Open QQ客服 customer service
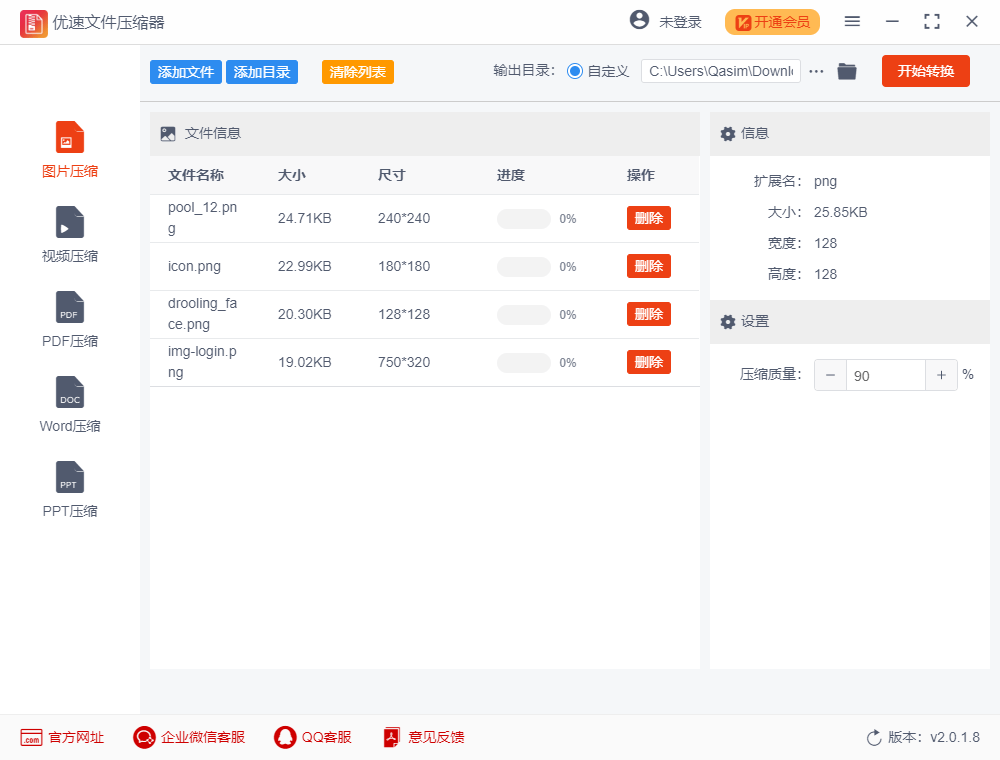The height and width of the screenshot is (760, 1000). click(x=312, y=737)
